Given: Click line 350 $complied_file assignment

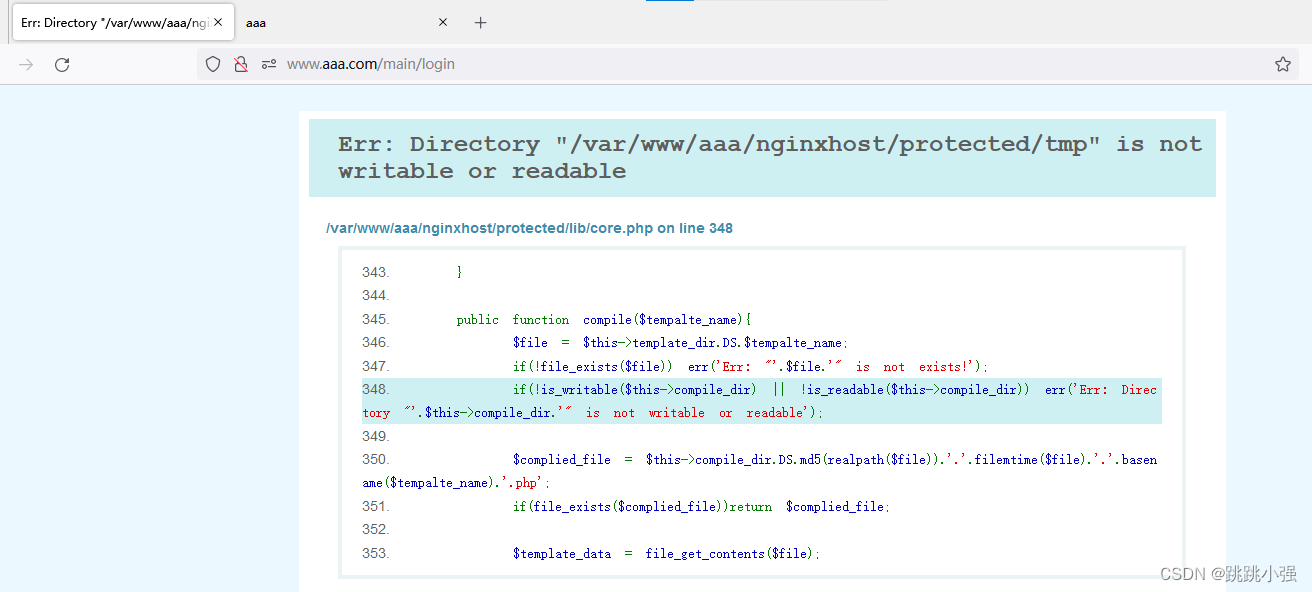Looking at the screenshot, I should 761,471.
